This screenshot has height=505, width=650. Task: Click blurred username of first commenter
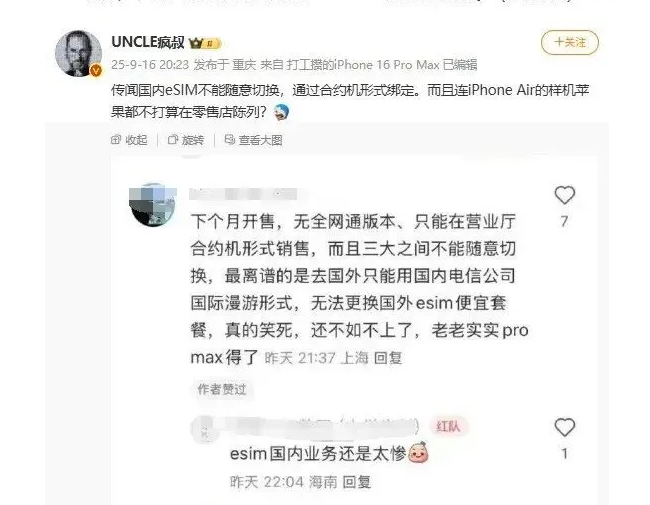pyautogui.click(x=243, y=194)
